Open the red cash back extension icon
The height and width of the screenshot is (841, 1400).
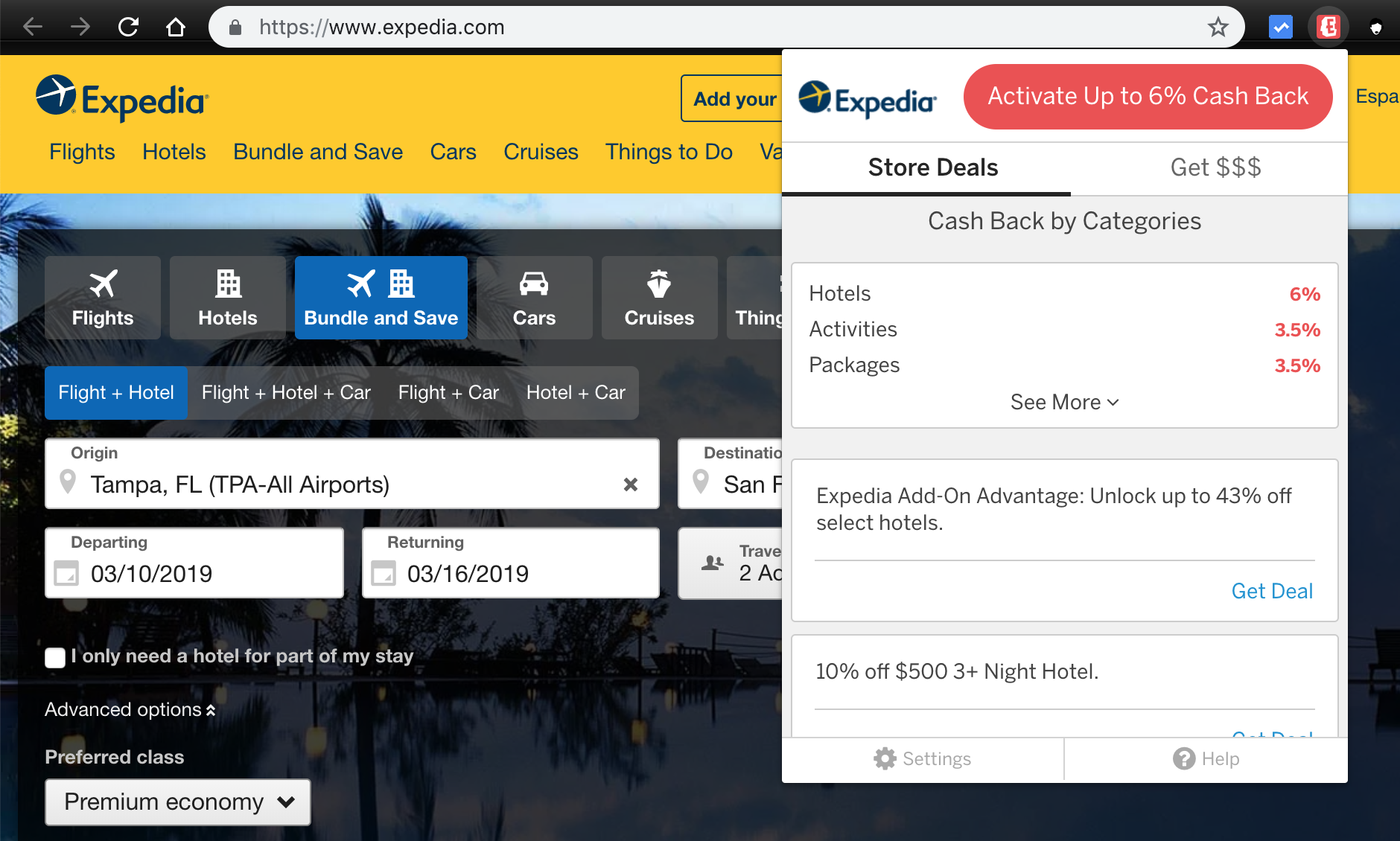point(1329,28)
